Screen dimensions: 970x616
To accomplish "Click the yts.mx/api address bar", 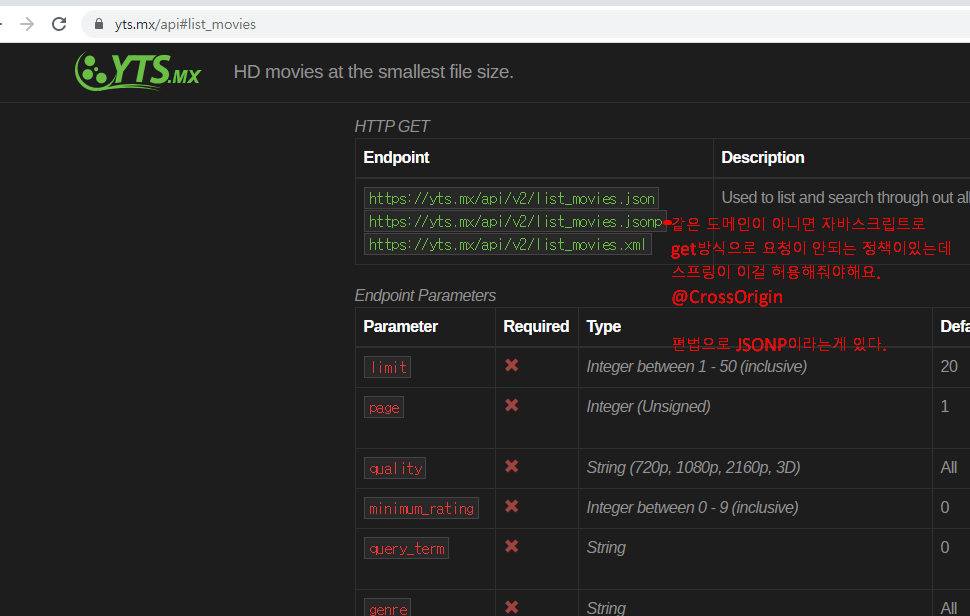I will 526,24.
